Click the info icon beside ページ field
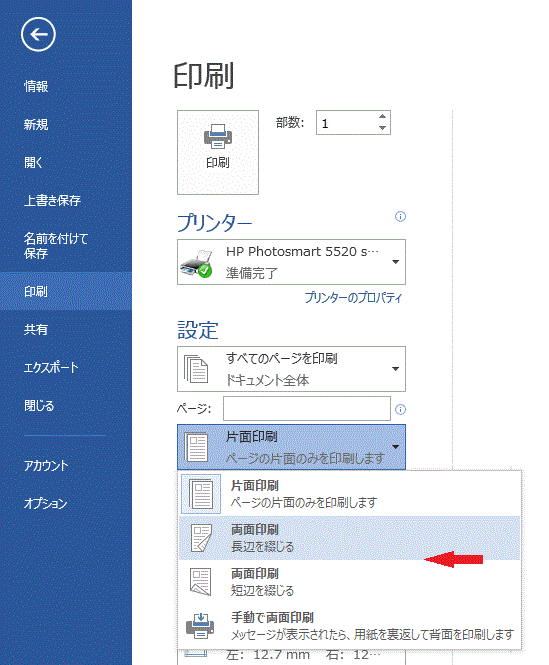The width and height of the screenshot is (549, 665). point(400,409)
